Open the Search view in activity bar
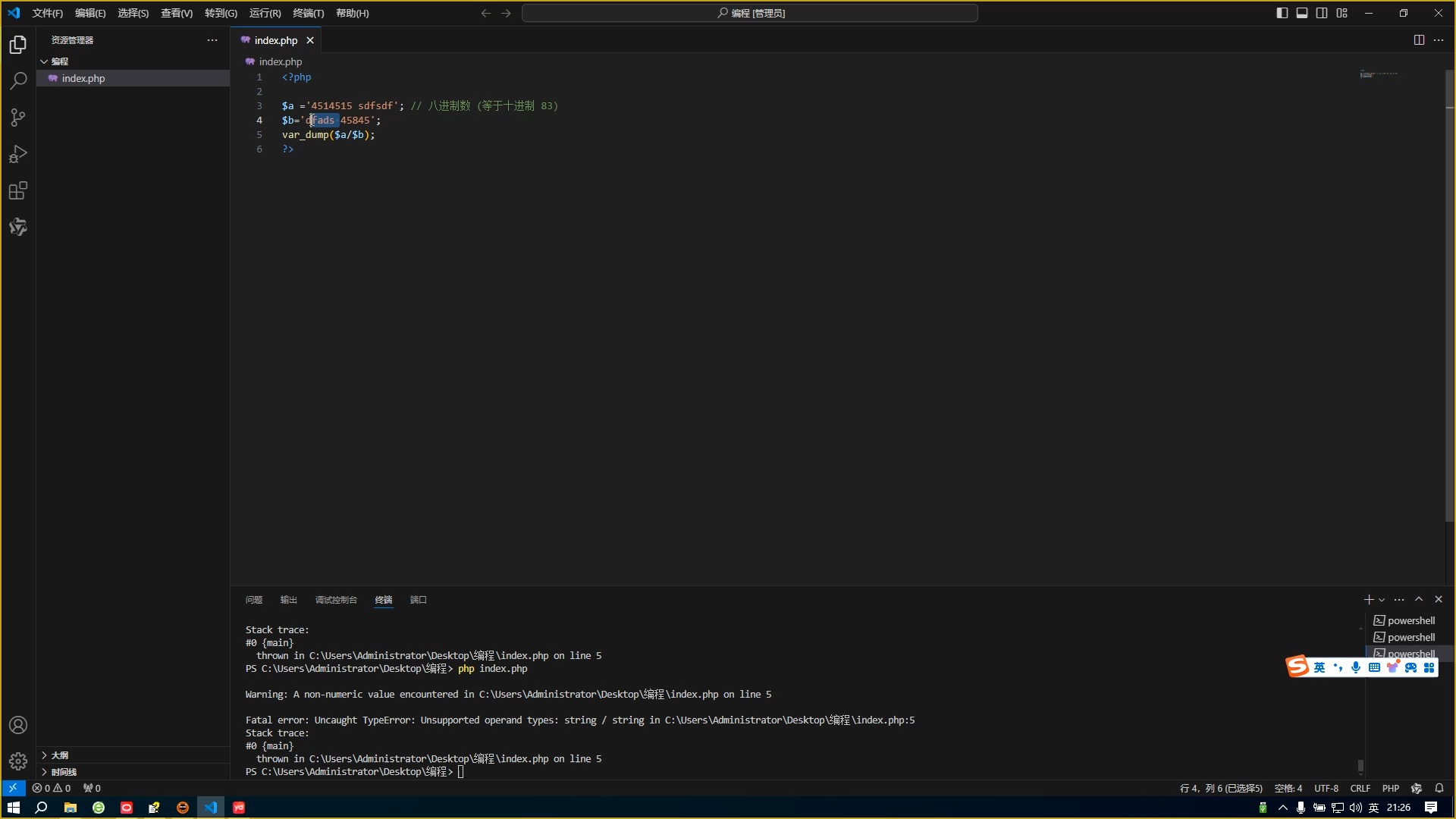The width and height of the screenshot is (1456, 819). coord(18,81)
